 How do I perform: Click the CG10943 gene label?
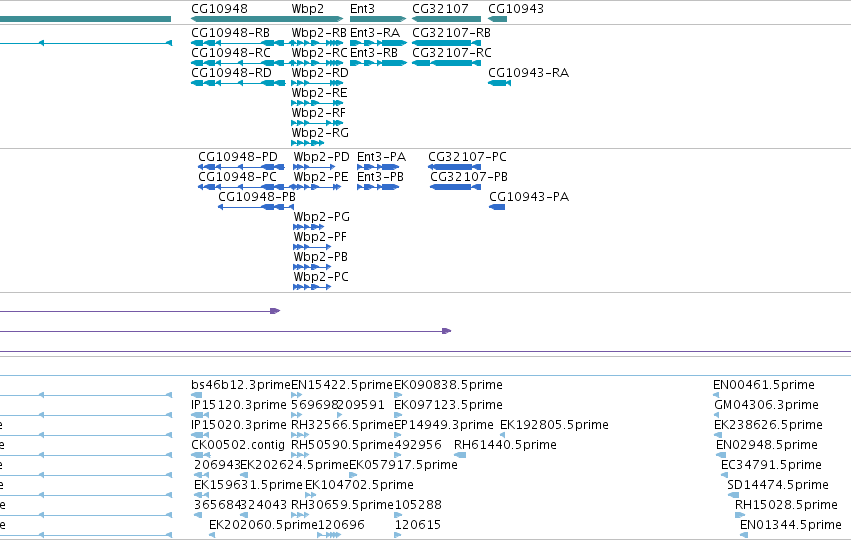tap(516, 9)
